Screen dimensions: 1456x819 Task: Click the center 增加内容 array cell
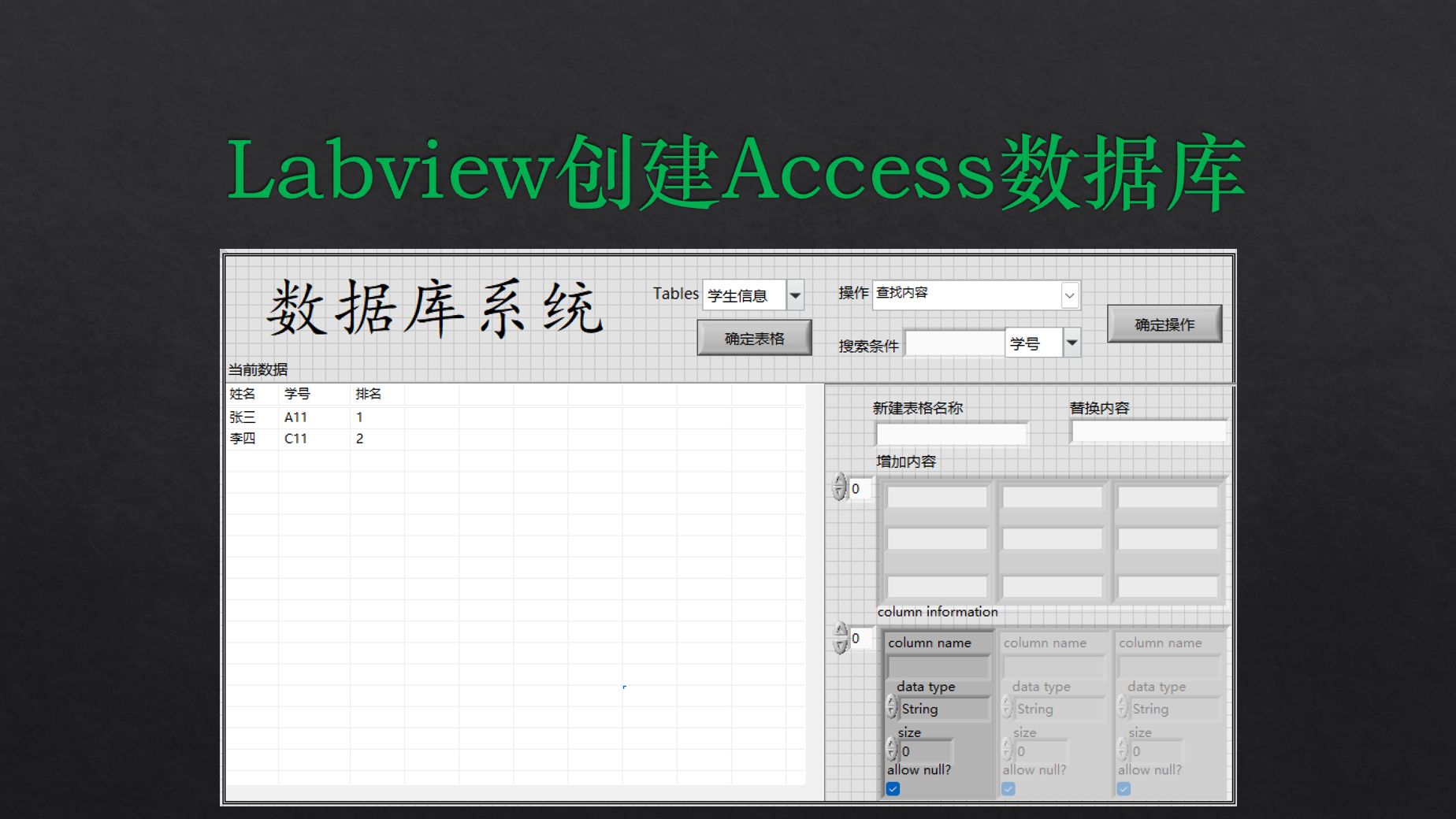(1053, 539)
